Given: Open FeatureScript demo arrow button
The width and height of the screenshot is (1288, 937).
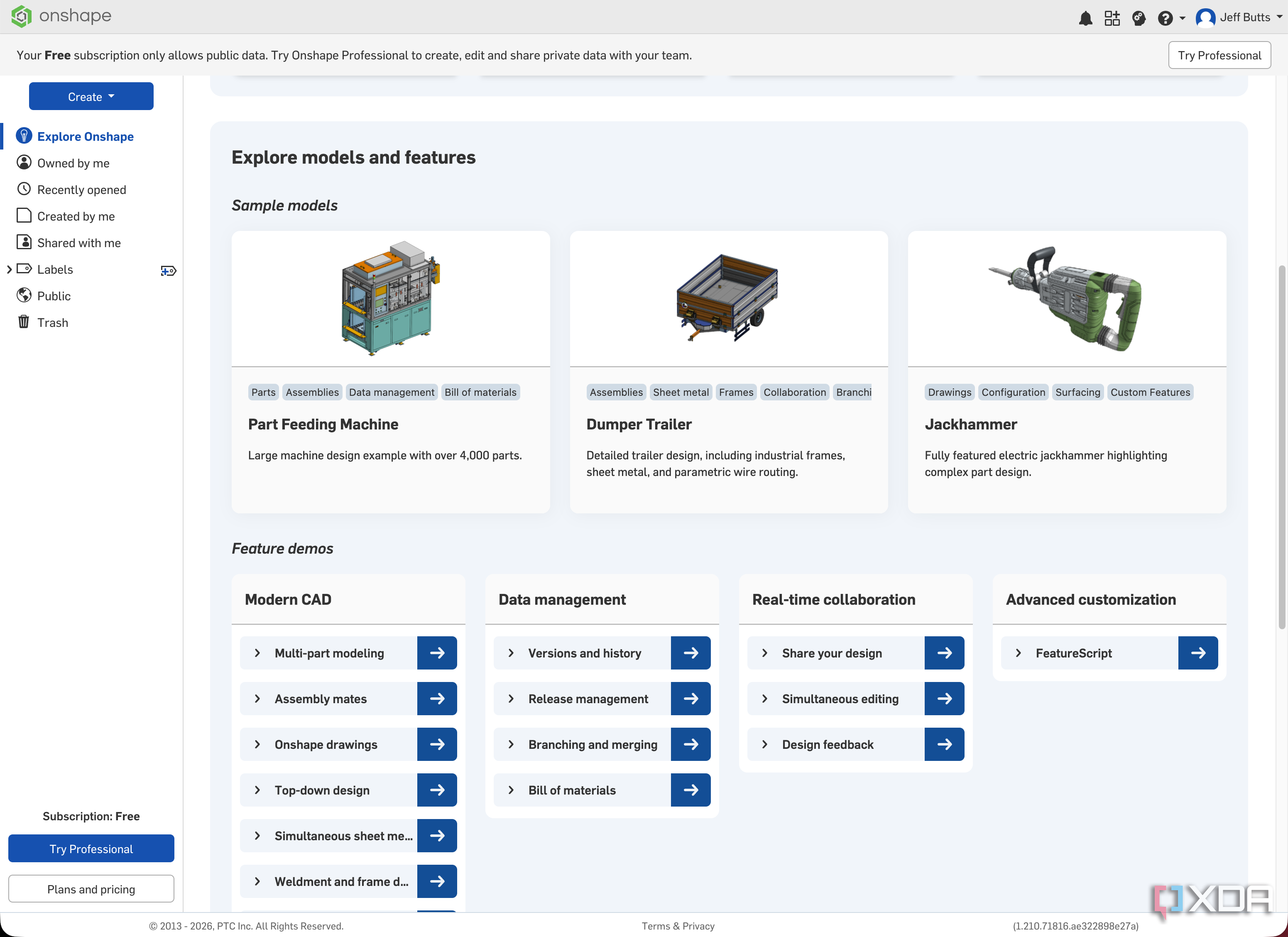Looking at the screenshot, I should [x=1198, y=653].
